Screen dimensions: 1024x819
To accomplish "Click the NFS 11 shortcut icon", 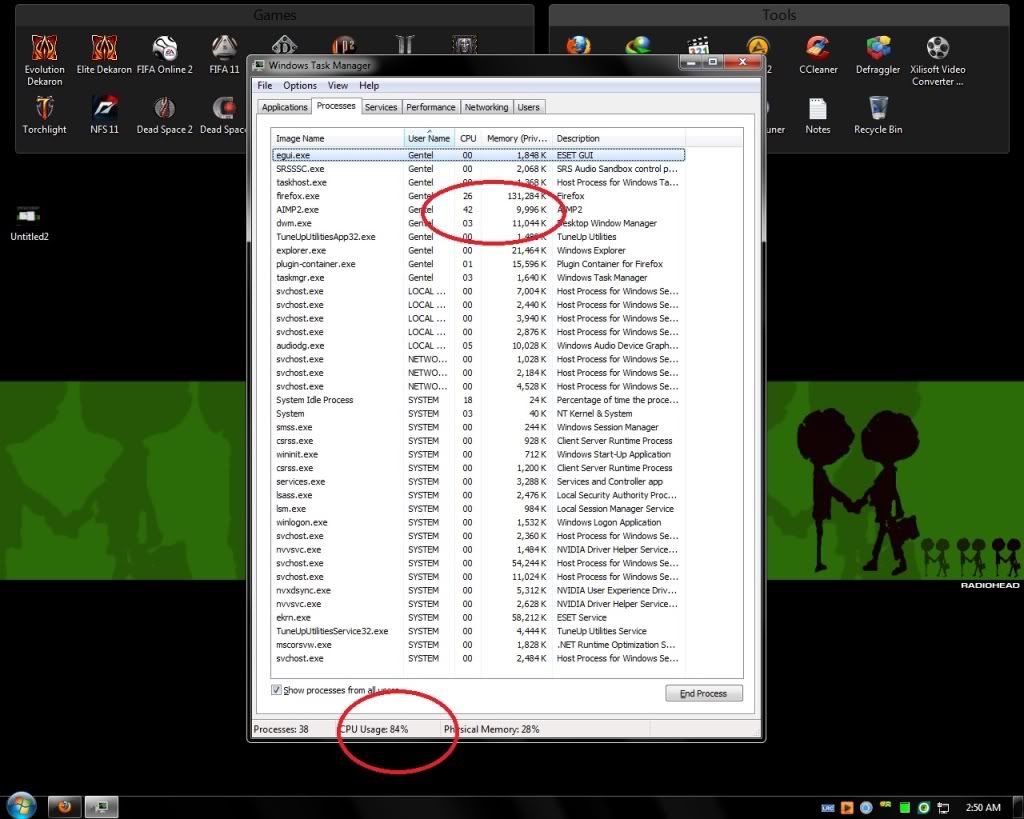I will click(104, 115).
